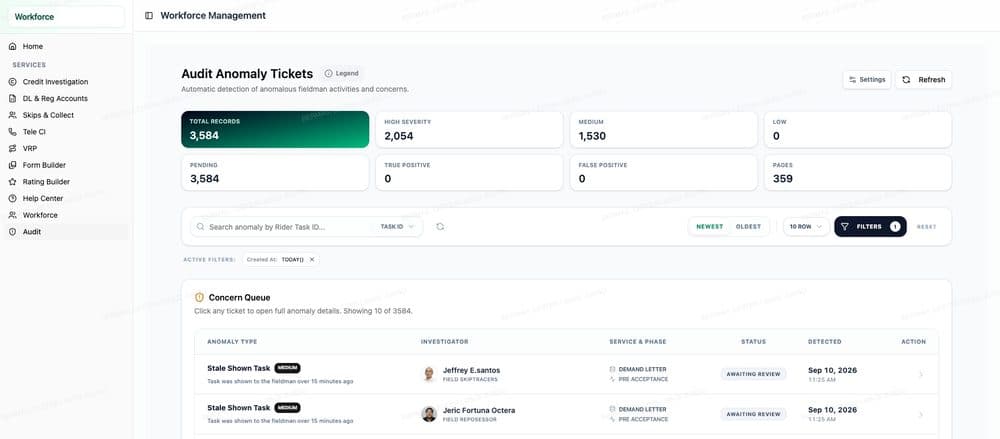Open the Settings button
1000x439 pixels.
(x=867, y=80)
